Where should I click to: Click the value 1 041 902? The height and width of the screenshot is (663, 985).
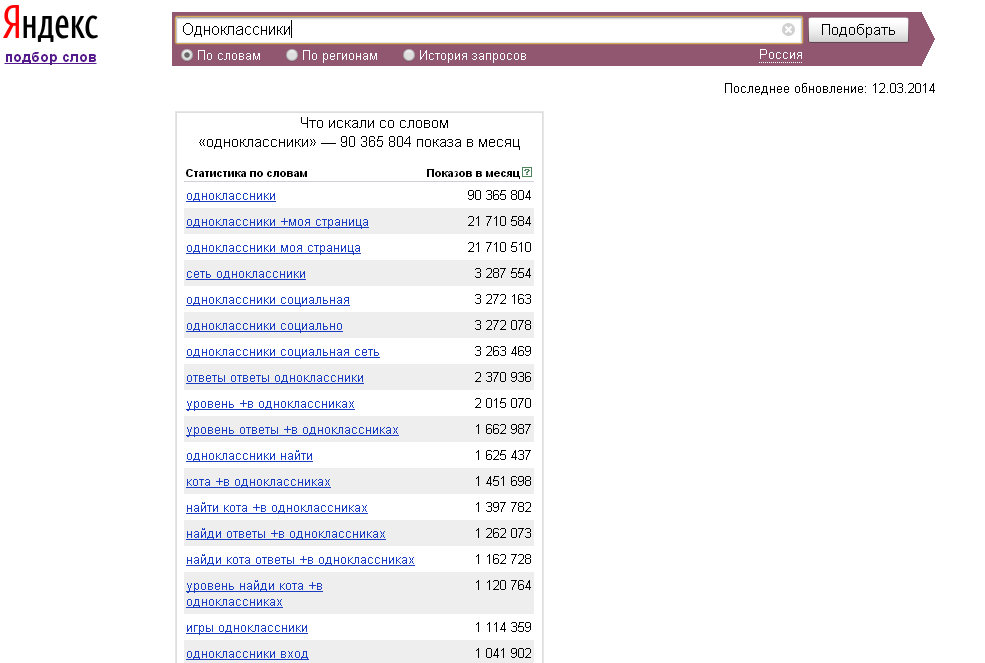click(x=503, y=653)
